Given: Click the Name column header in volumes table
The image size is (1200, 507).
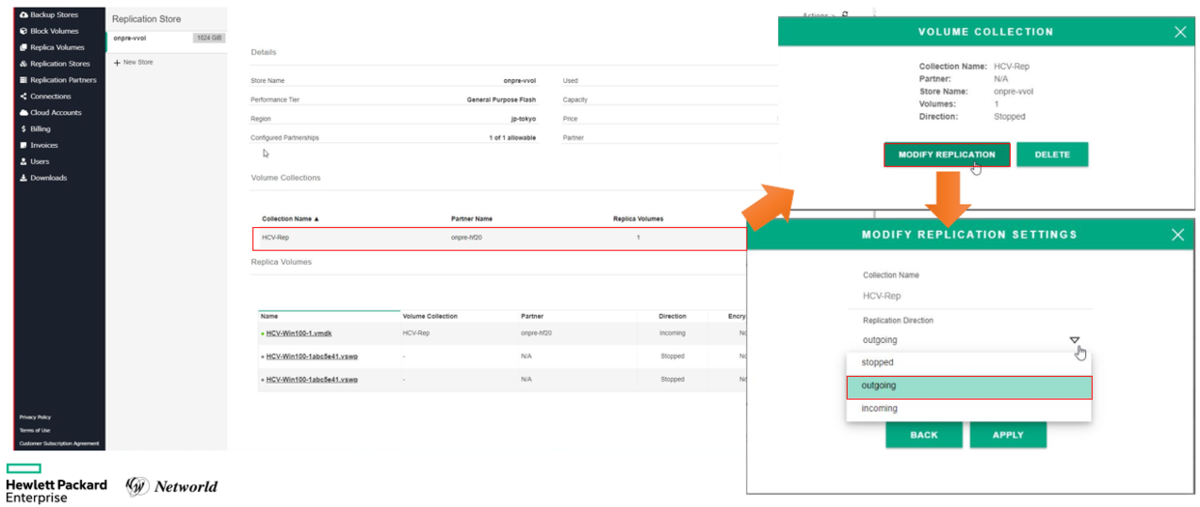Looking at the screenshot, I should coord(269,316).
